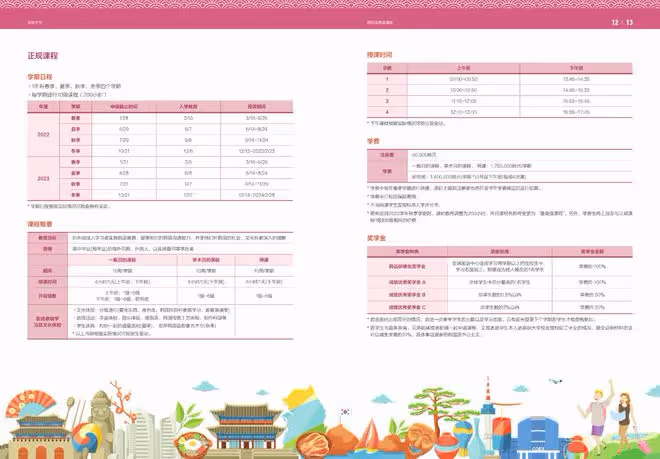Select the '成绩优秀奖学金 A' row label
Screen dimensions: 660x459
(x=407, y=282)
